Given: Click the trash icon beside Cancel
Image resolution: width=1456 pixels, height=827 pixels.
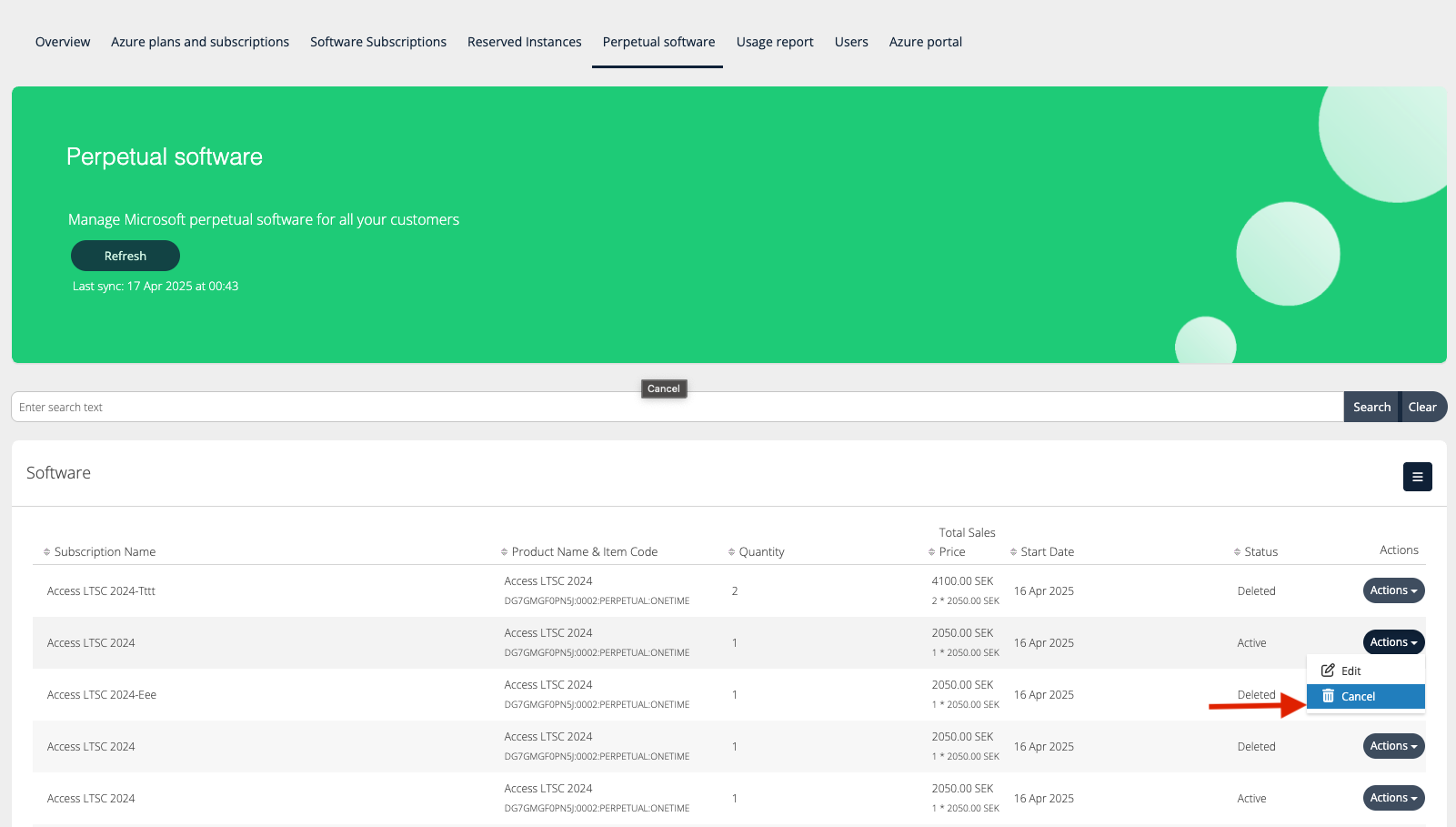Looking at the screenshot, I should (1329, 696).
